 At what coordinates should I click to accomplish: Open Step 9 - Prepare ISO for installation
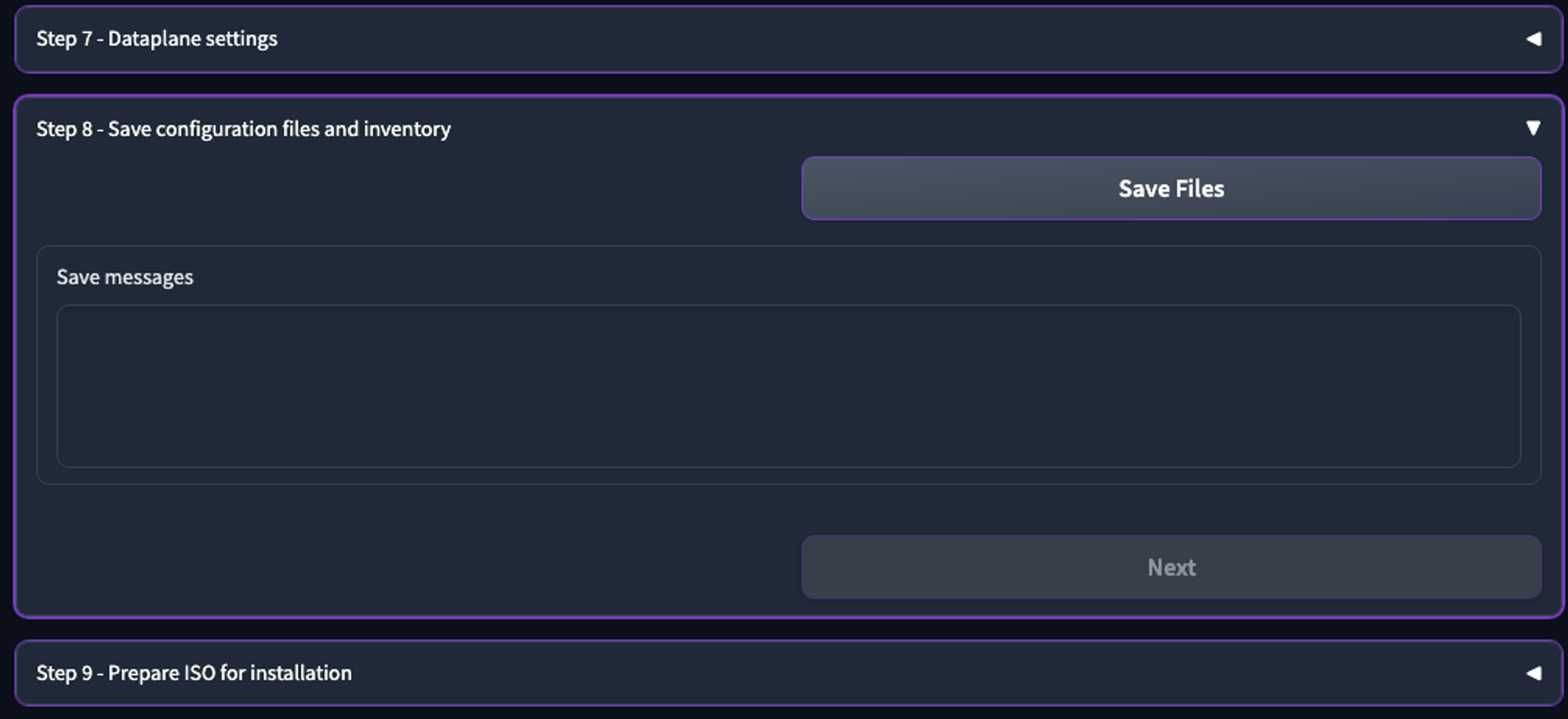[194, 673]
